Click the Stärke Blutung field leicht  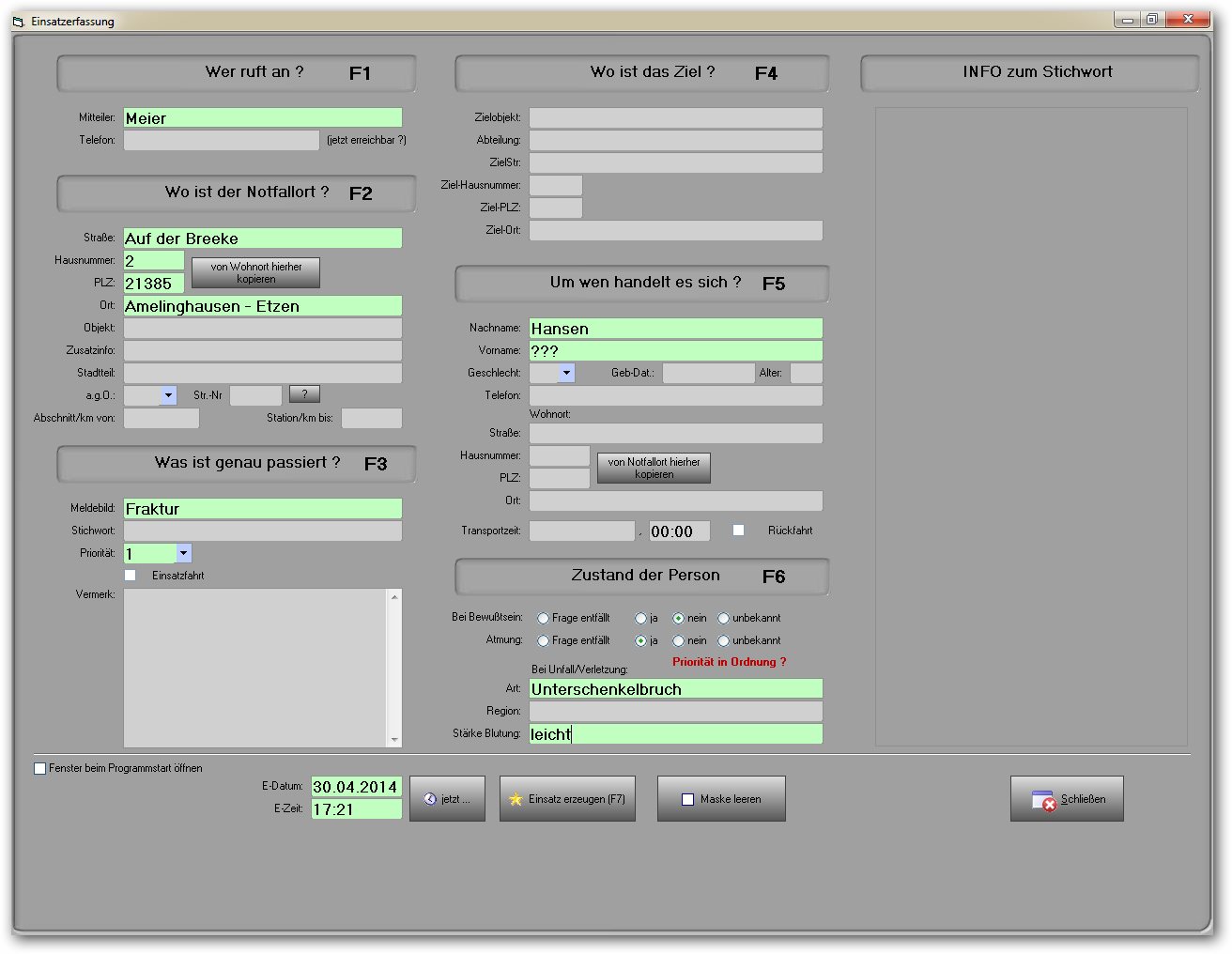676,733
